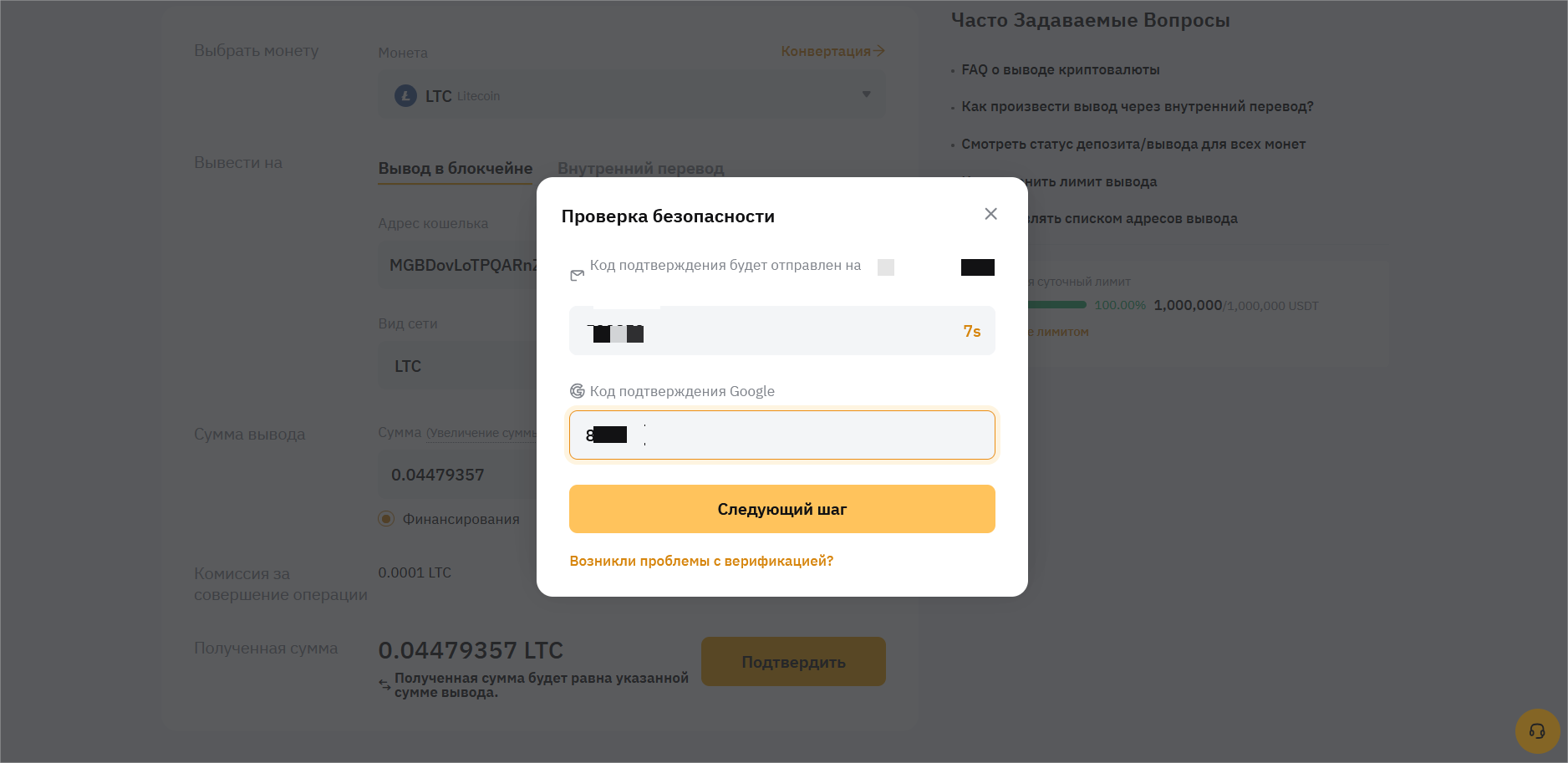
Task: Click the email envelope icon
Action: [577, 275]
